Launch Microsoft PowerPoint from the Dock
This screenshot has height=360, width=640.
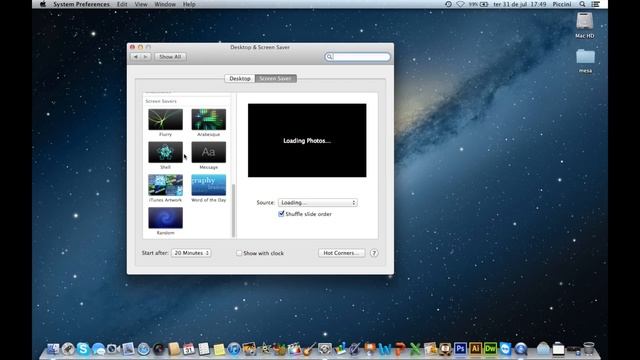pos(400,349)
